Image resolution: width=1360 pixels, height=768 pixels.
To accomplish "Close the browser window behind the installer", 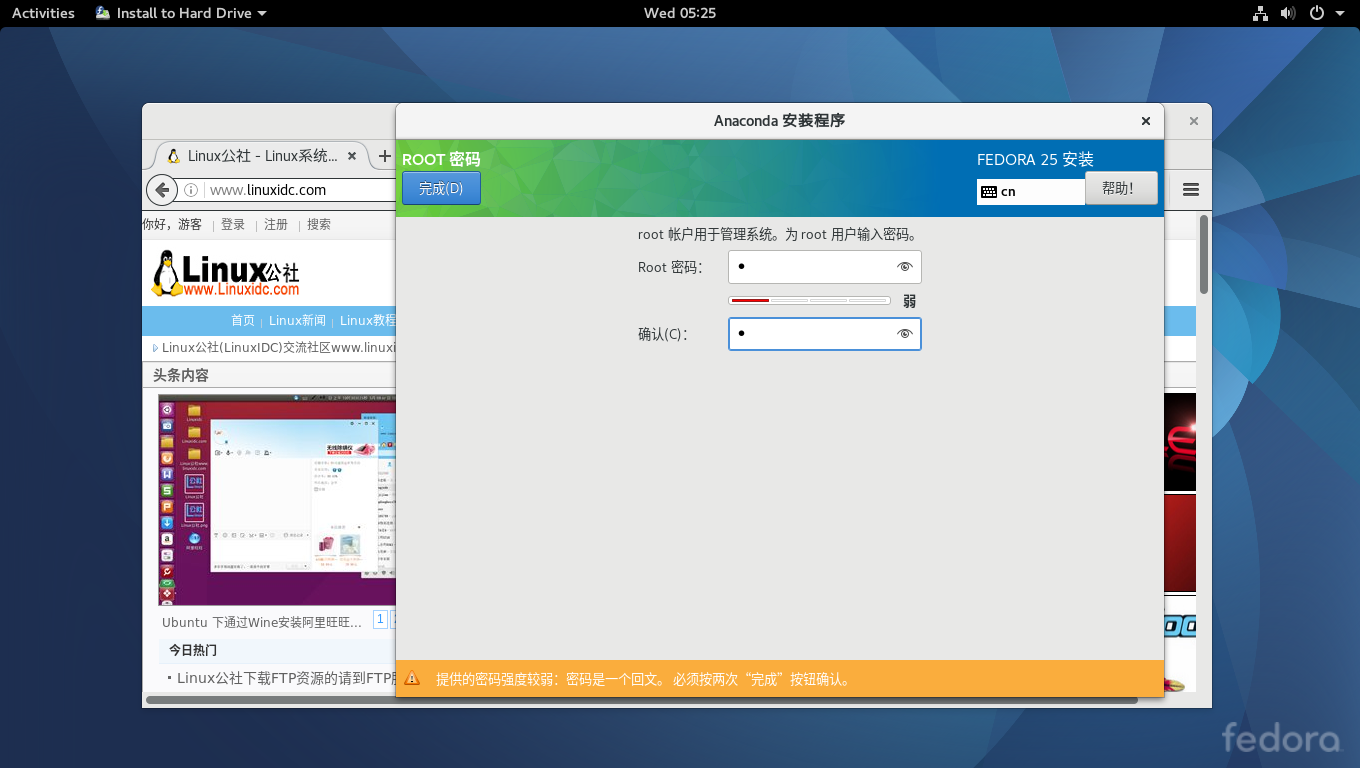I will coord(1193,121).
